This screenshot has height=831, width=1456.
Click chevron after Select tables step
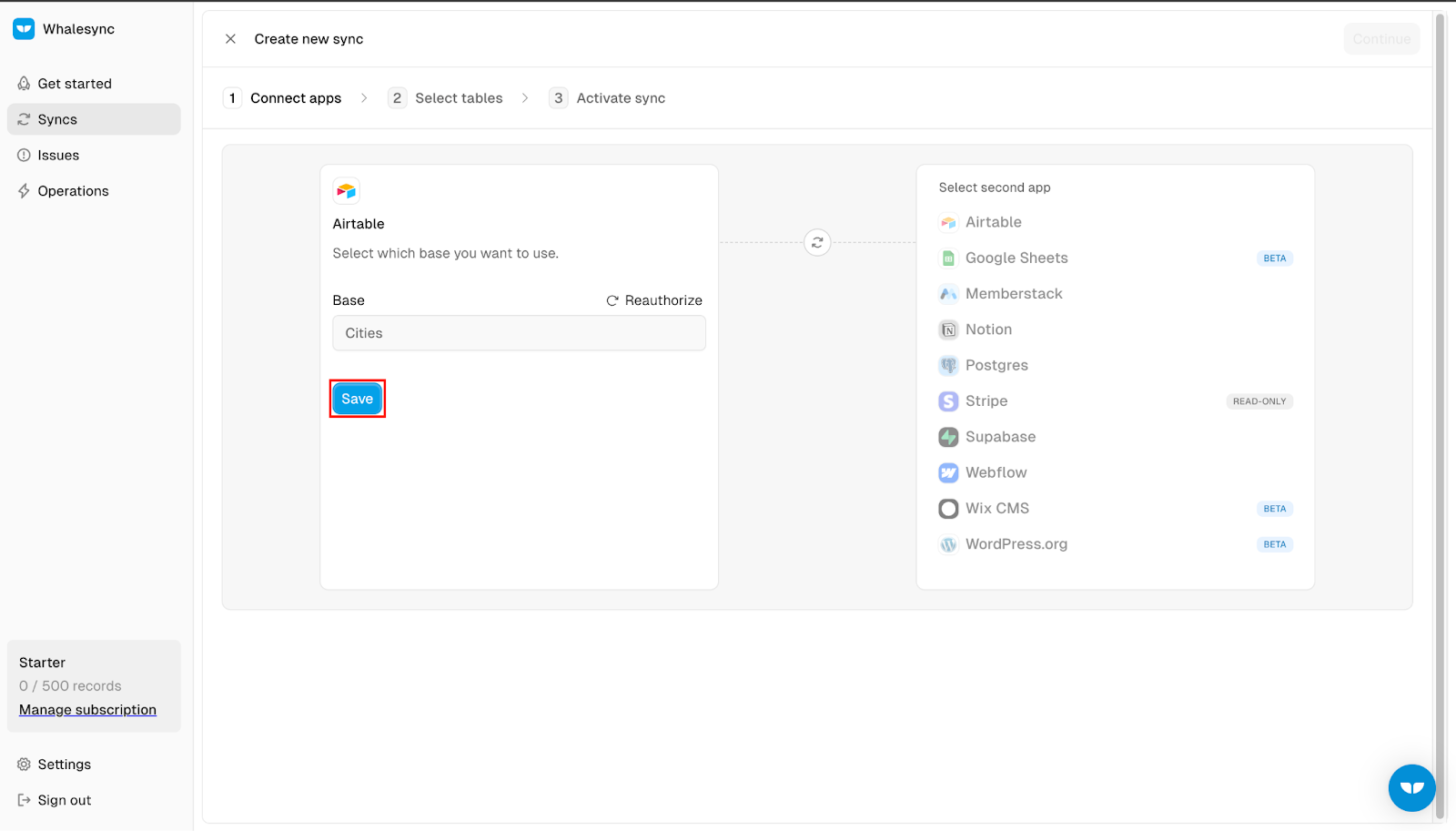pyautogui.click(x=525, y=98)
